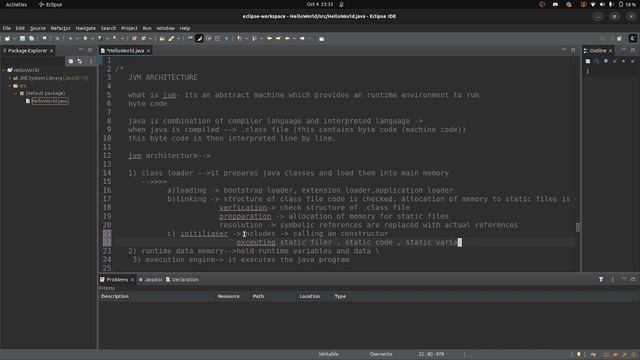Open the Coverage dropdown arrow

[107, 38]
